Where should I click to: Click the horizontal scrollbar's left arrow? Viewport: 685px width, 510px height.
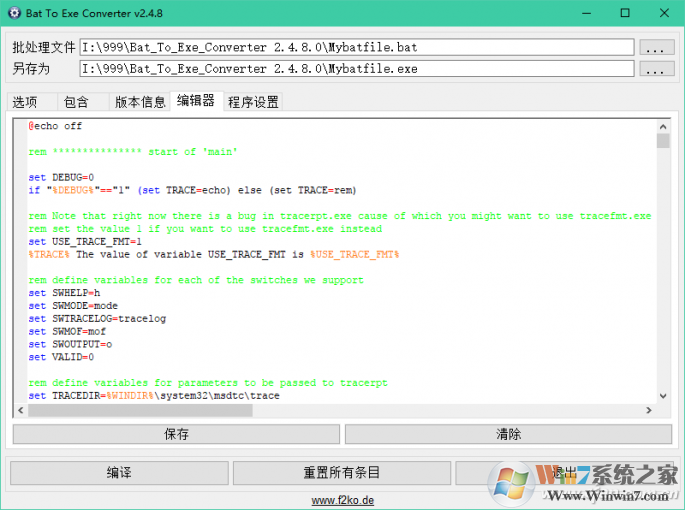[21, 410]
